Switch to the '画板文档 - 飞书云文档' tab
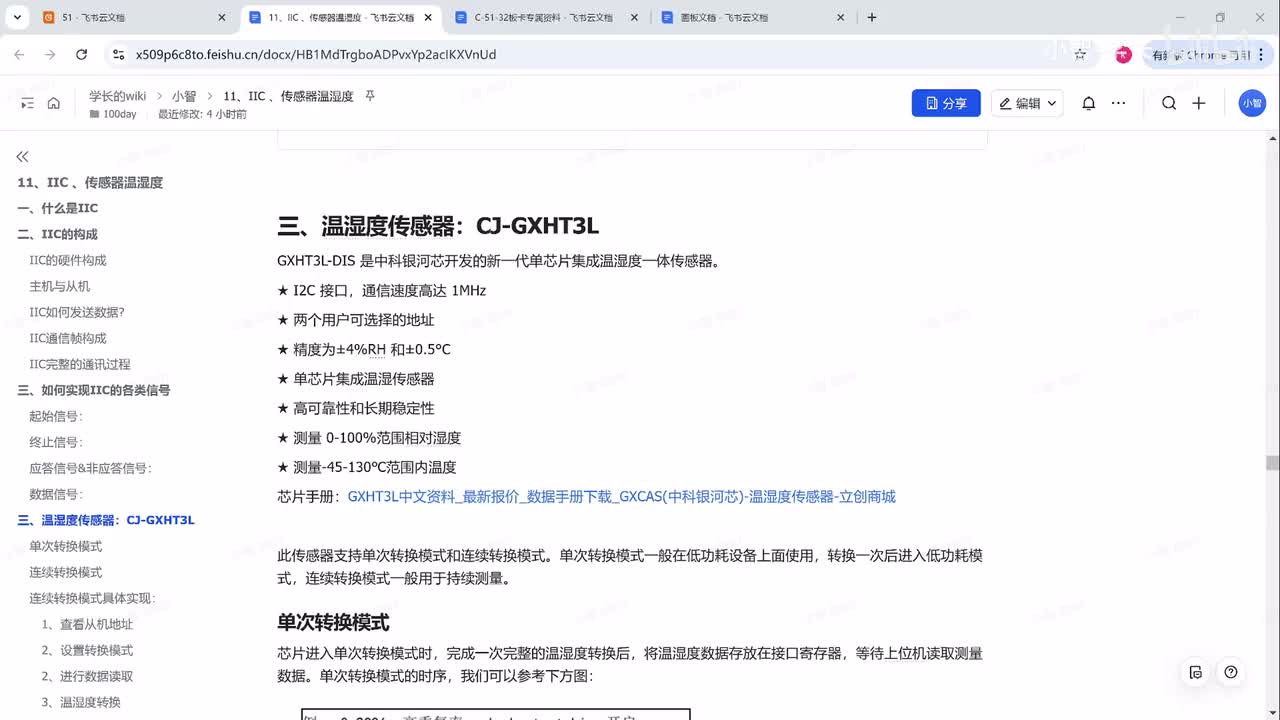 coord(753,17)
